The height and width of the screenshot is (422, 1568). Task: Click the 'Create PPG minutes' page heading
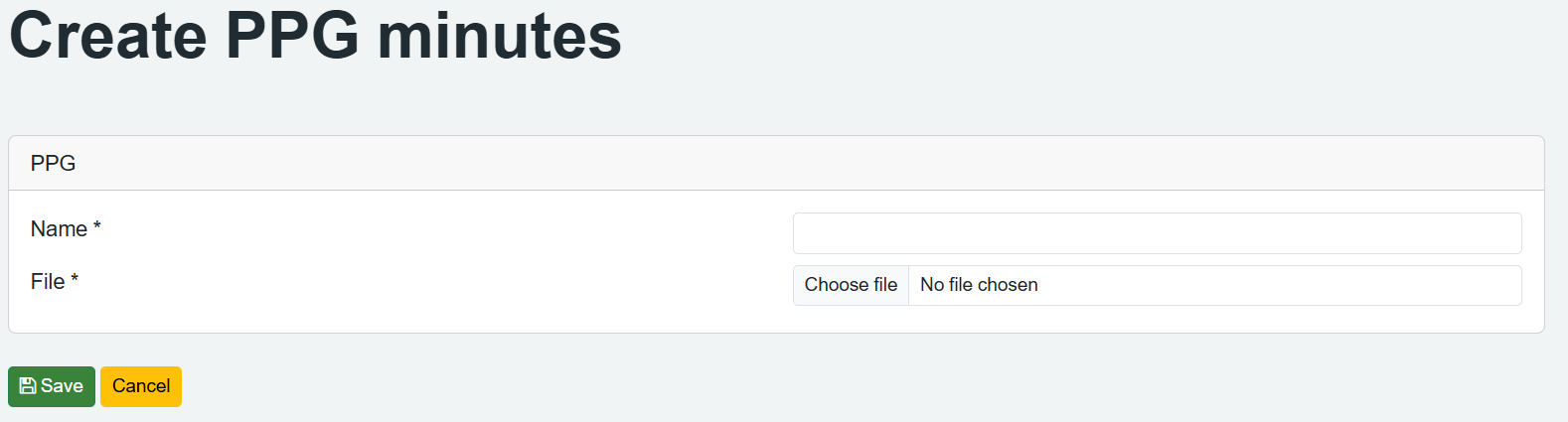coord(315,36)
